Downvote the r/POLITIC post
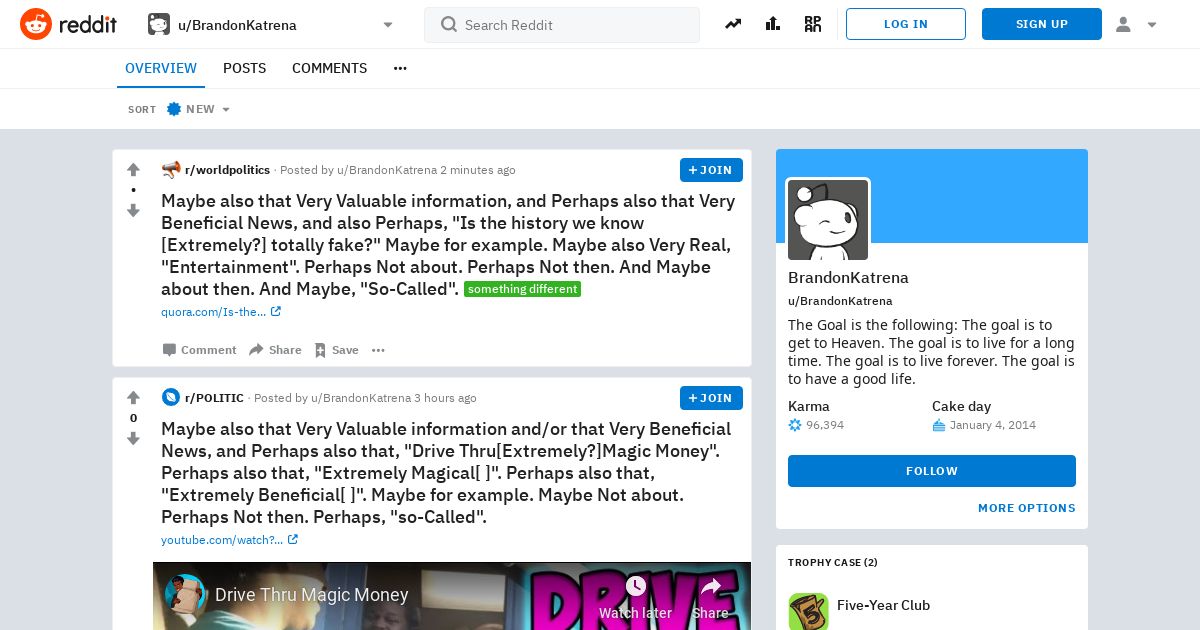 pyautogui.click(x=133, y=438)
